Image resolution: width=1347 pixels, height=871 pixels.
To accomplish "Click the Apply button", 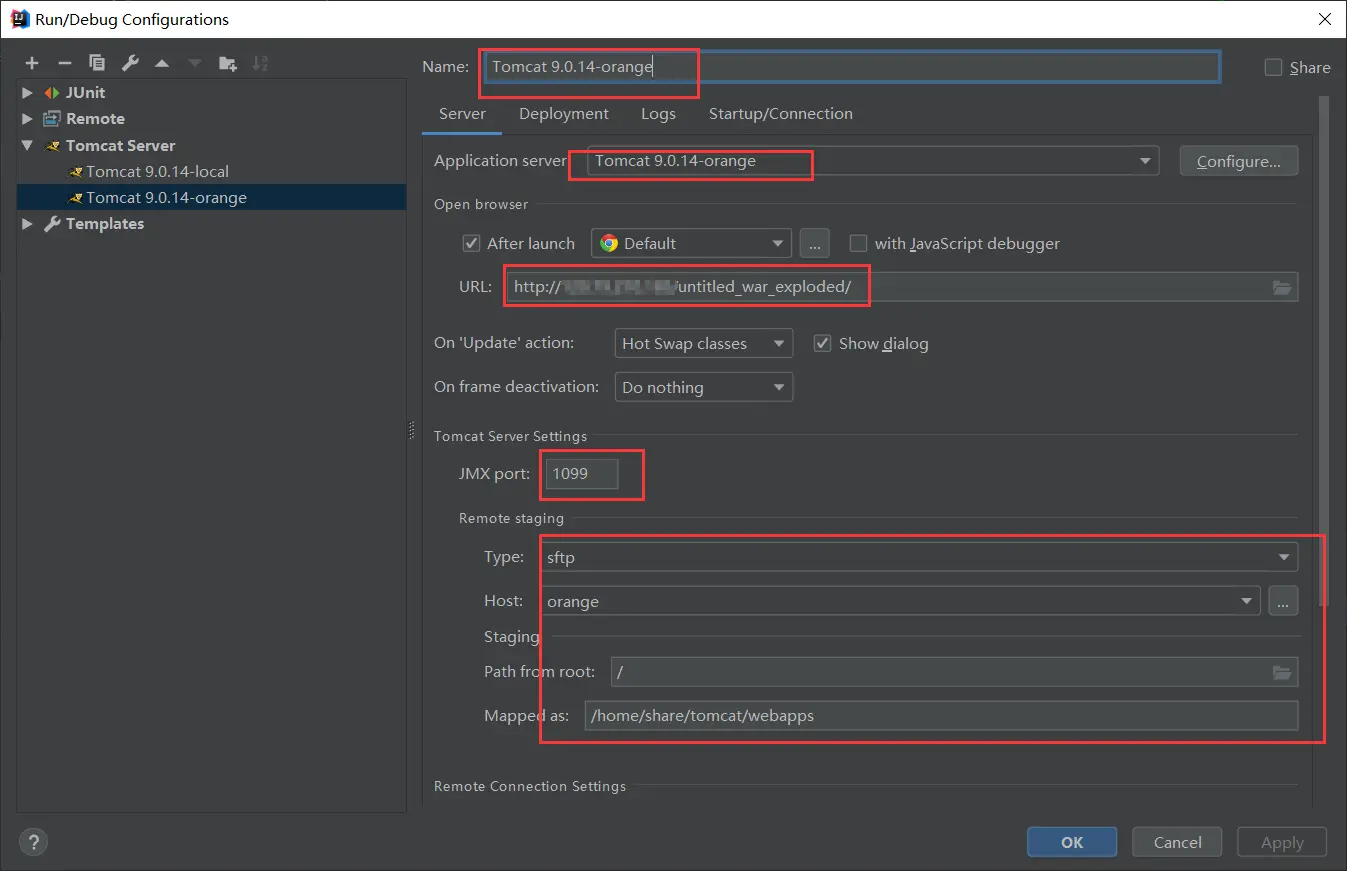I will (x=1282, y=842).
